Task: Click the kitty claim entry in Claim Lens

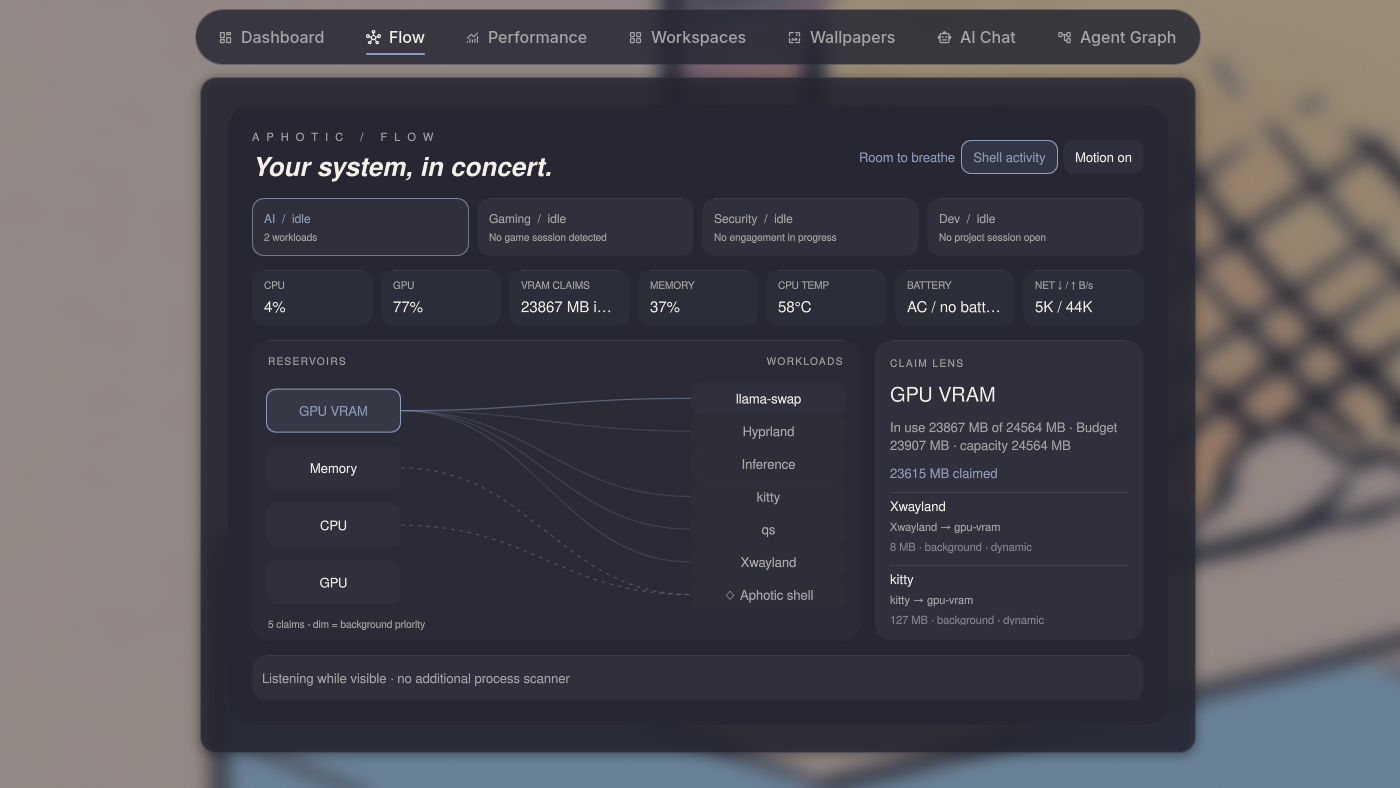Action: point(1009,599)
